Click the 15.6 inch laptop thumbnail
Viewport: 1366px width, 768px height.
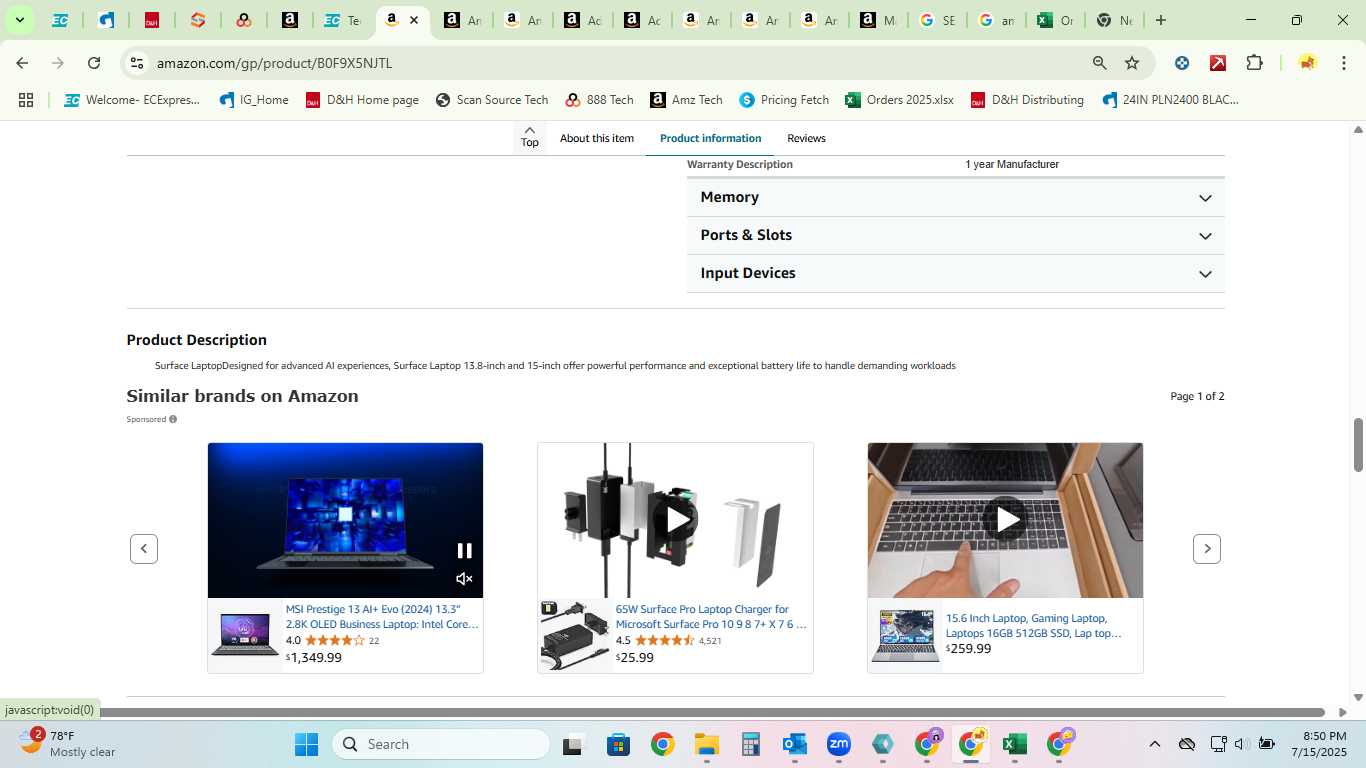pos(905,634)
